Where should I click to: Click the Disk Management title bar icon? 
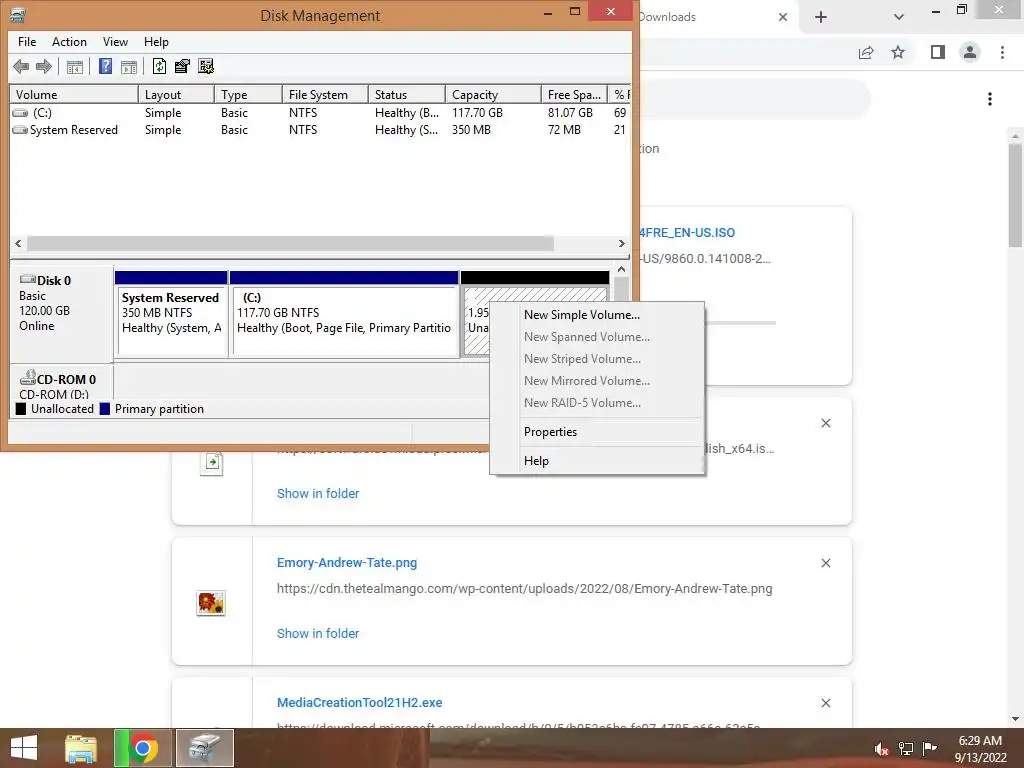[x=18, y=15]
